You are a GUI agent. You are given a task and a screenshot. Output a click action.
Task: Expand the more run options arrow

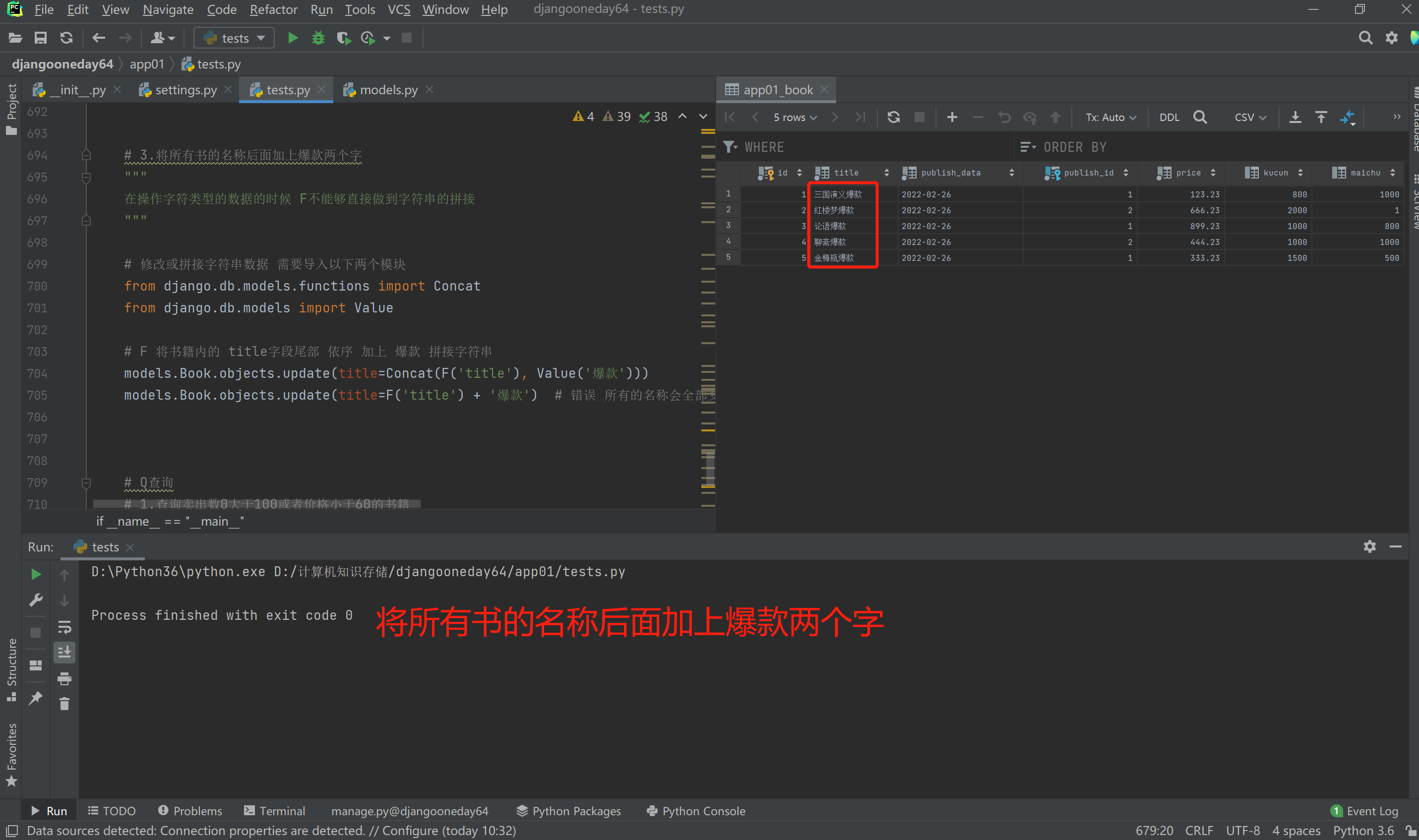pos(386,39)
